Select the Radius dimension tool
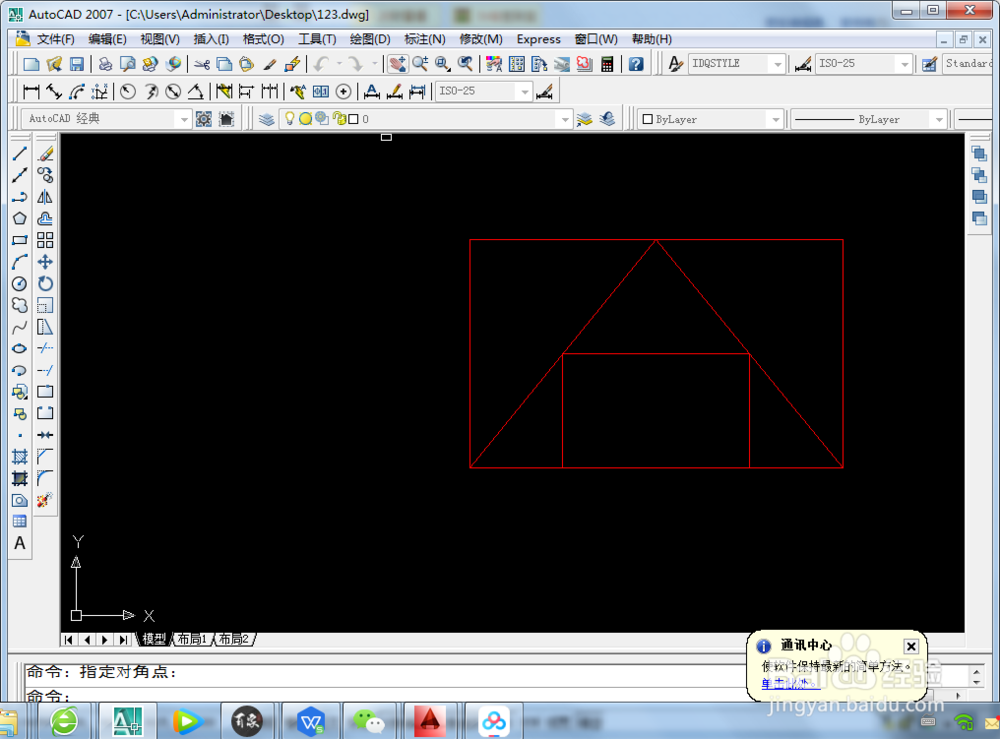The image size is (1000, 739). (128, 91)
